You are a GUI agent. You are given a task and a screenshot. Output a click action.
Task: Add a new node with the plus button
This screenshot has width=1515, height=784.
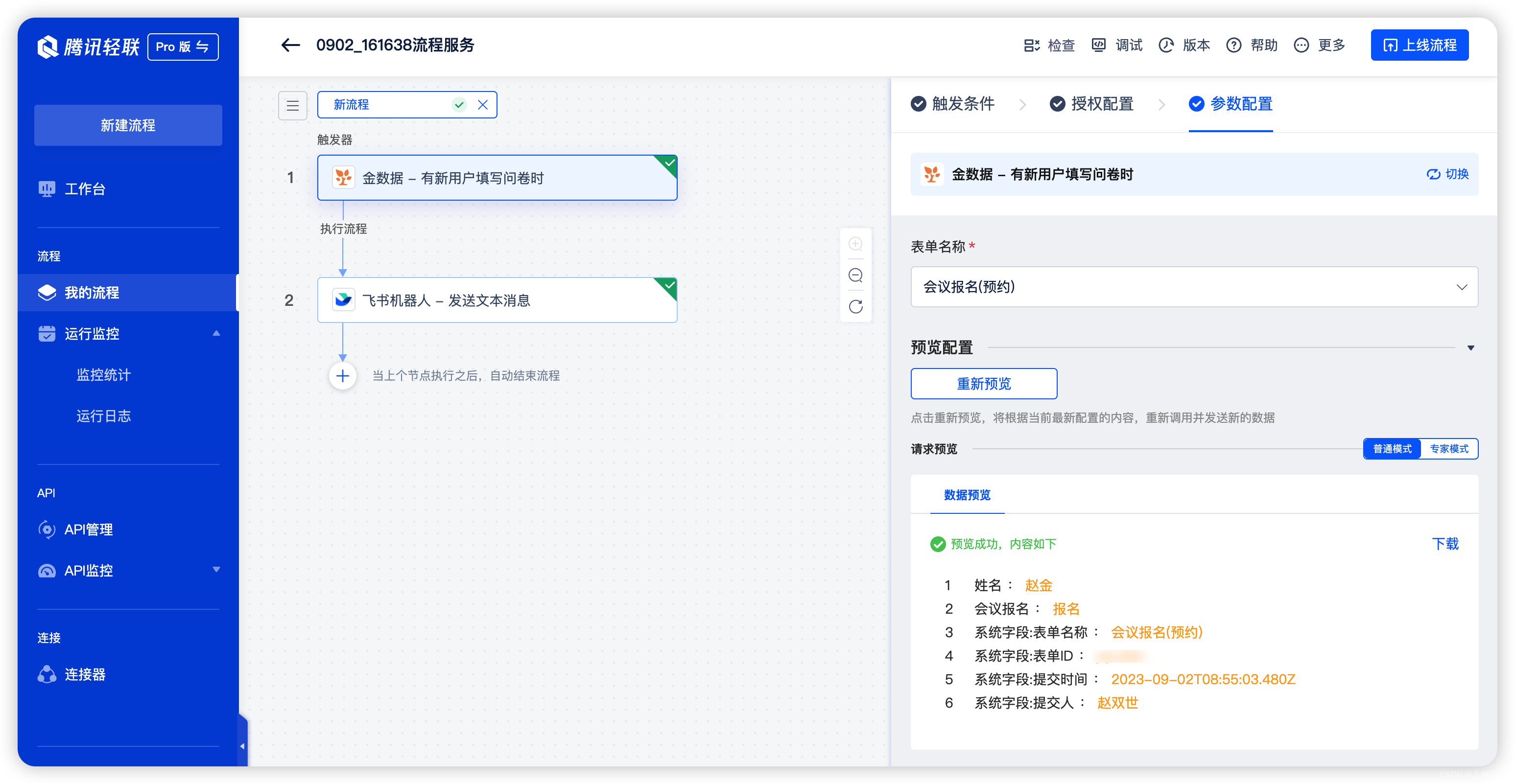coord(343,376)
